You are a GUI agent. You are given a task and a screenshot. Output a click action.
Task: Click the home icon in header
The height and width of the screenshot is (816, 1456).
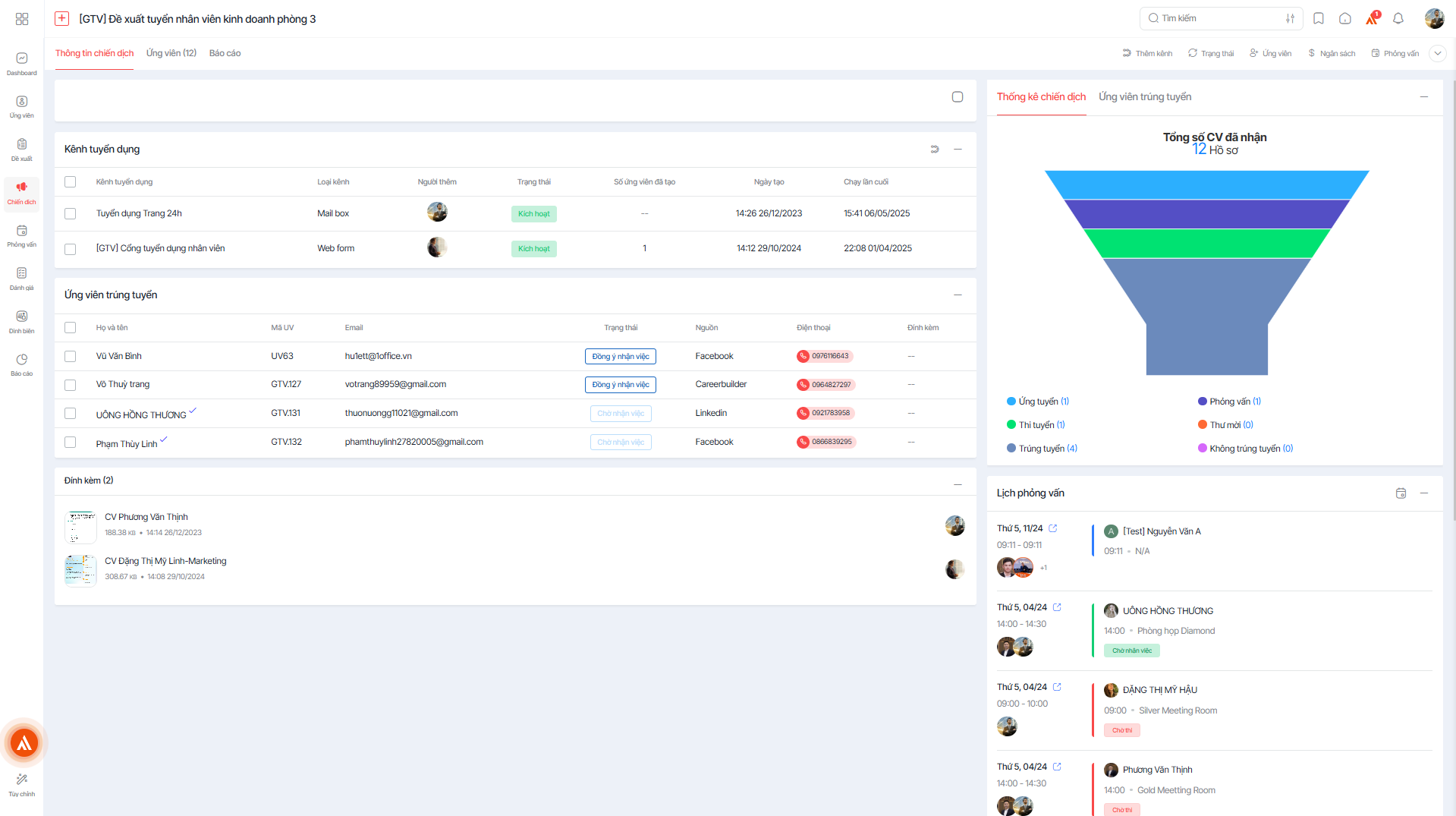1345,18
